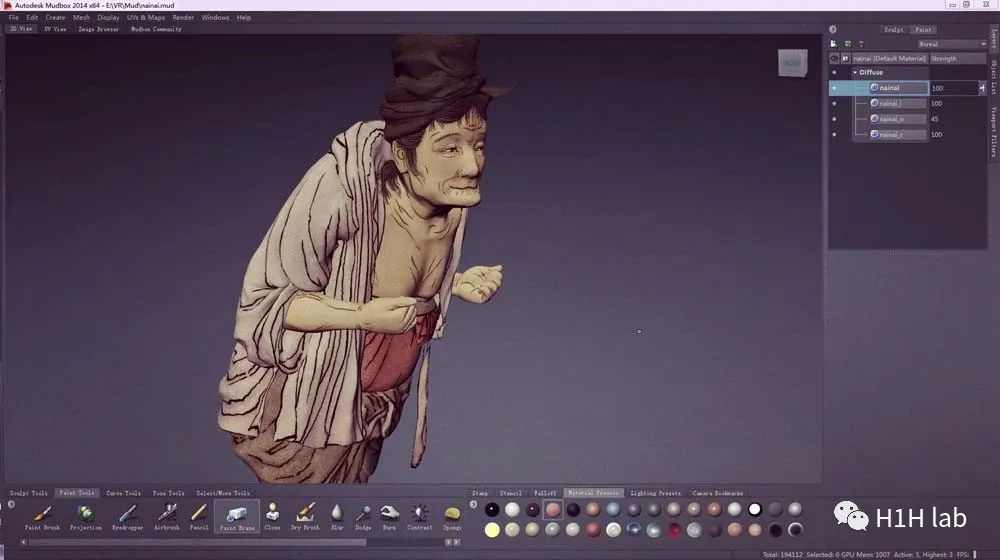Image resolution: width=1000 pixels, height=560 pixels.
Task: Pick the Eyedropper tool
Action: pyautogui.click(x=127, y=514)
